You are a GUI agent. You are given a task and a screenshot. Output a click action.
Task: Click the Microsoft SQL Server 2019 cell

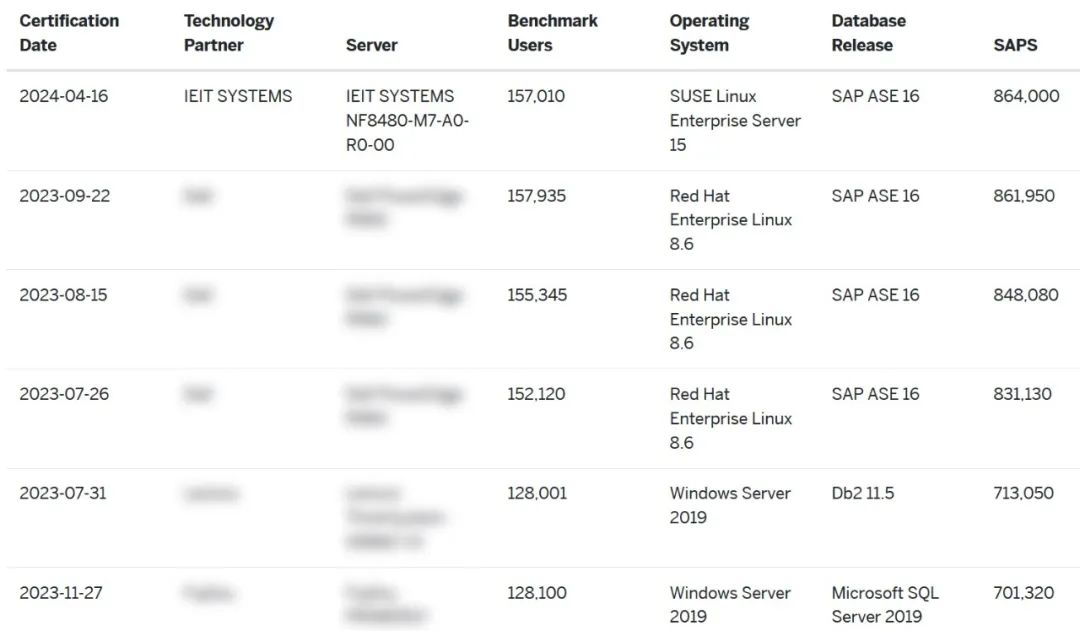click(x=885, y=604)
